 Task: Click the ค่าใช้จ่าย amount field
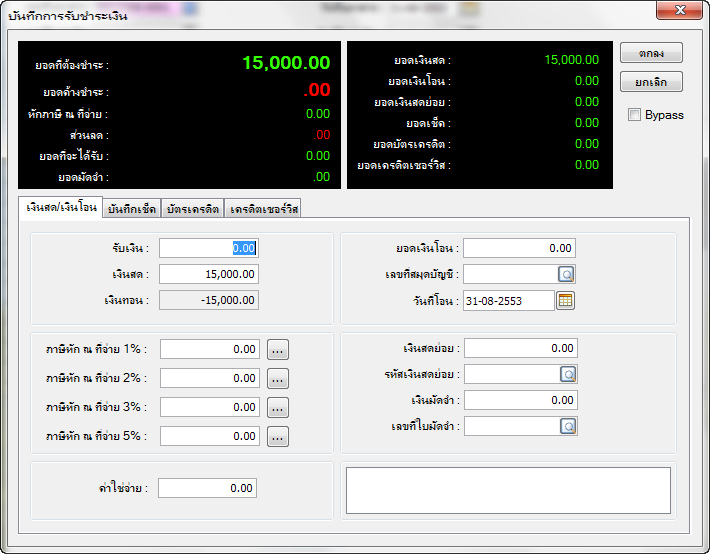pyautogui.click(x=207, y=488)
